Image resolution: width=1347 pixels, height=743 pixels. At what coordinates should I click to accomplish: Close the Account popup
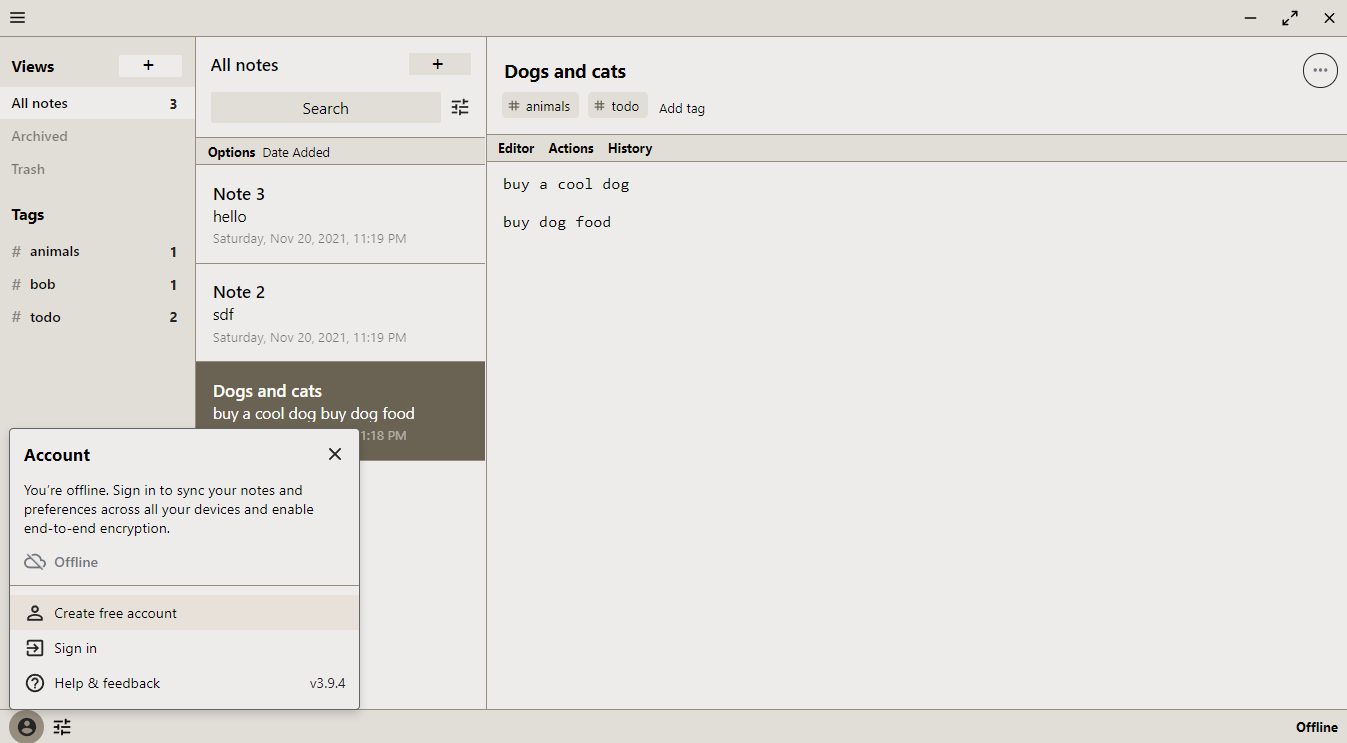[x=335, y=454]
